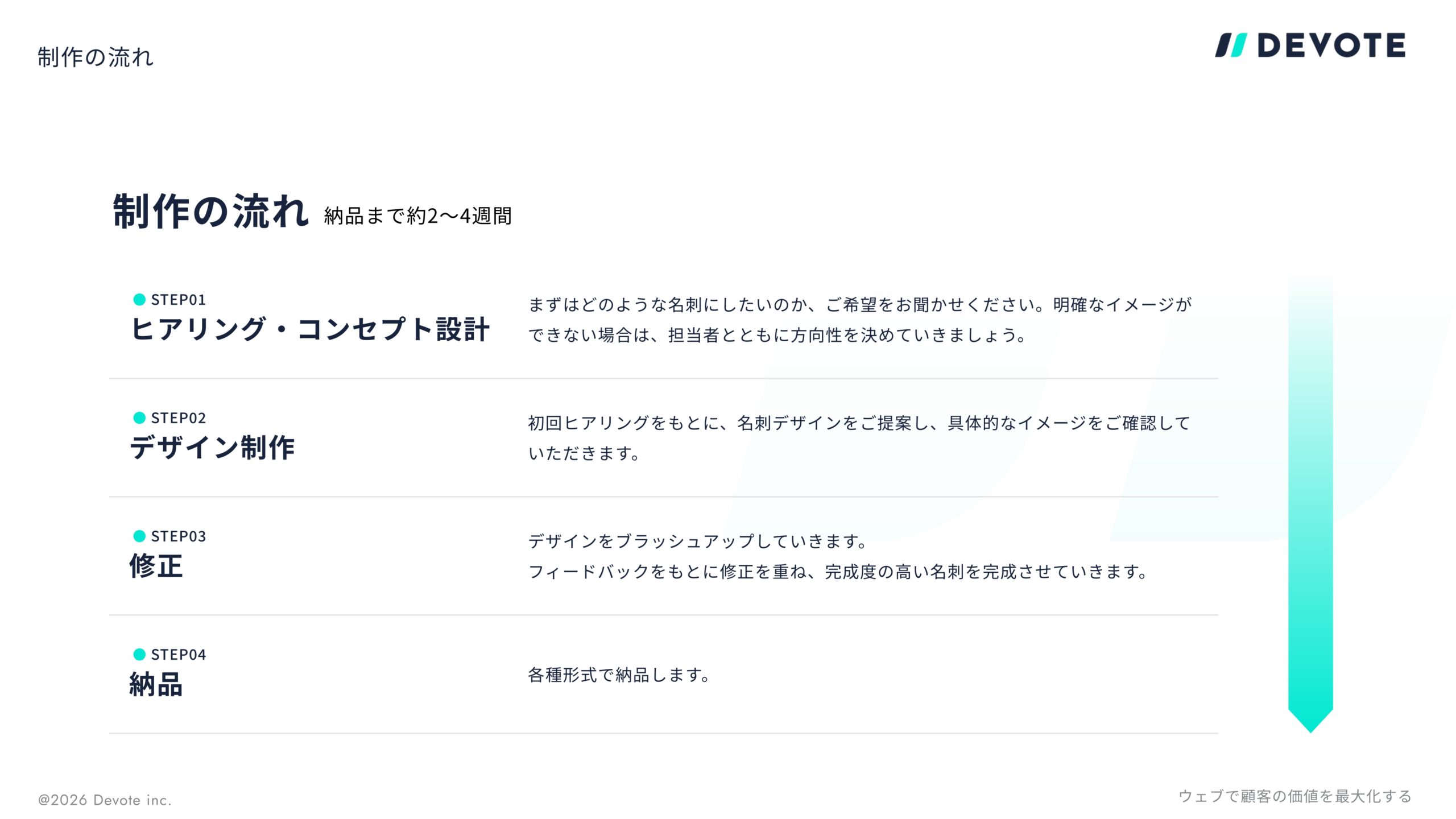The height and width of the screenshot is (819, 1456).
Task: Click the teal gradient arrow shaft
Action: point(1310,494)
